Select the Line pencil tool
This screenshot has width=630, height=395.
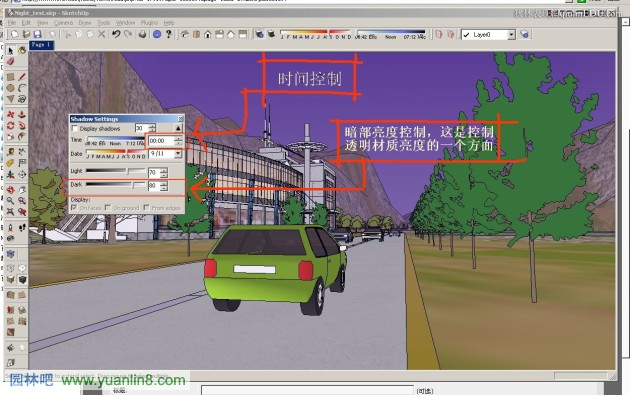[x=22, y=77]
